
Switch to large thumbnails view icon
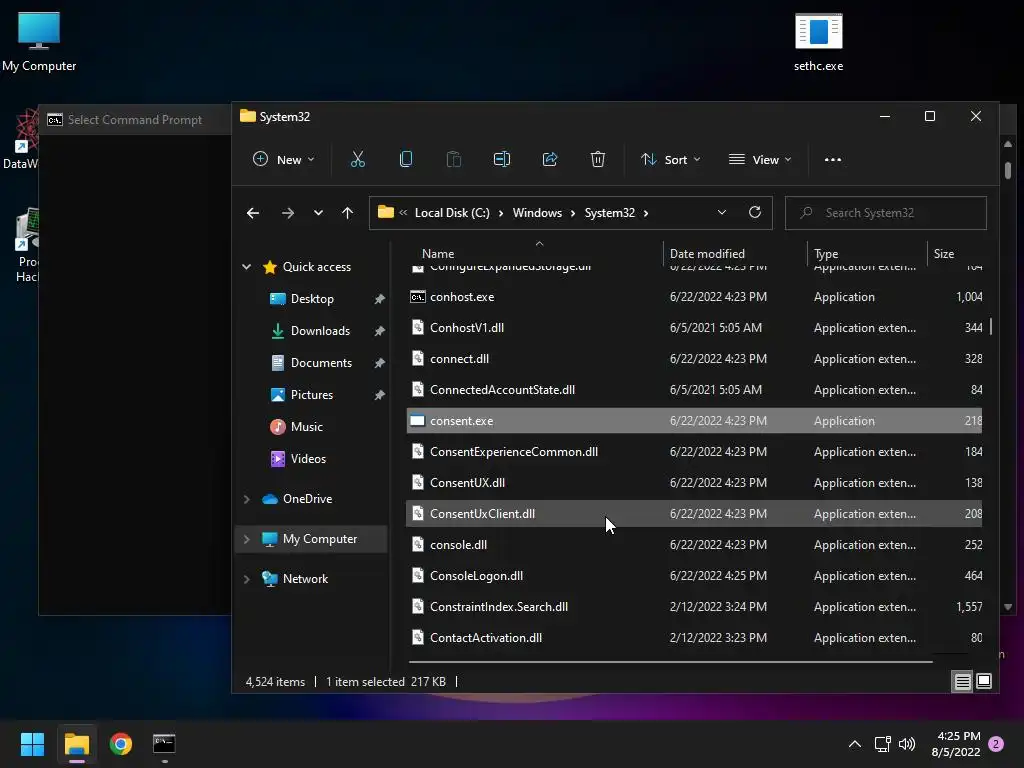coord(984,682)
